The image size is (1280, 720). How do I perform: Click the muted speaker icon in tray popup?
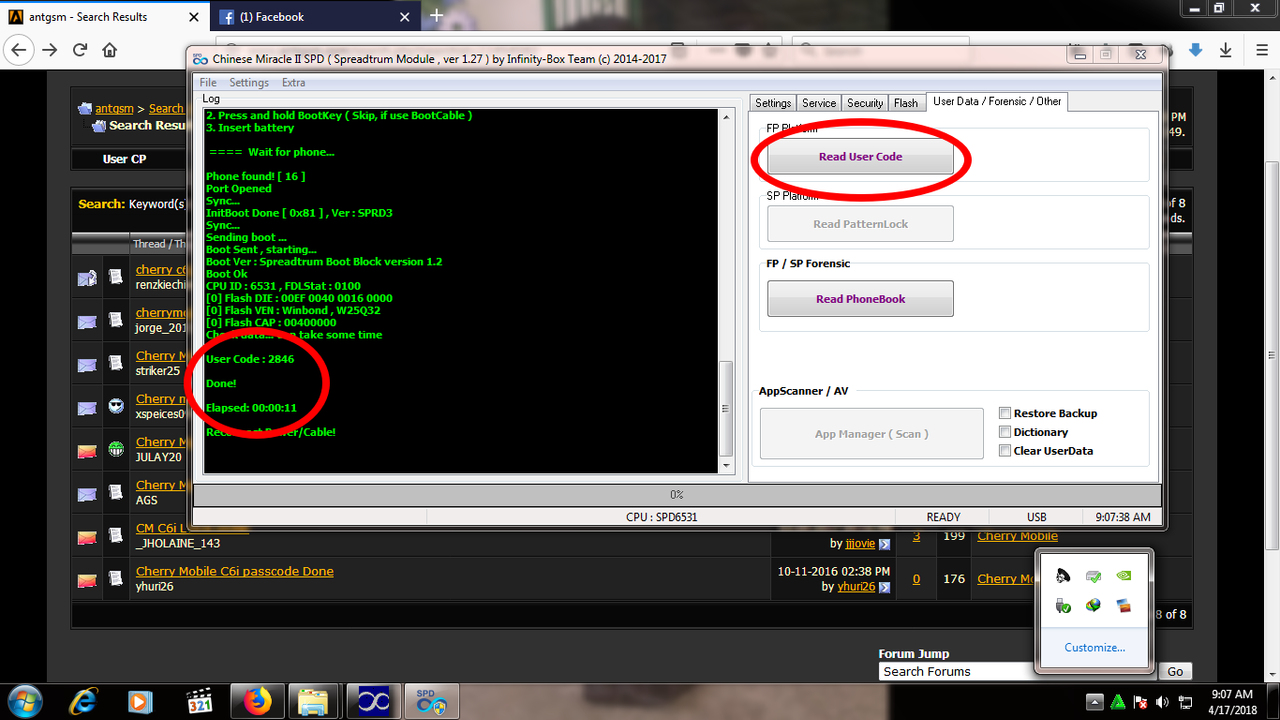(x=1062, y=576)
